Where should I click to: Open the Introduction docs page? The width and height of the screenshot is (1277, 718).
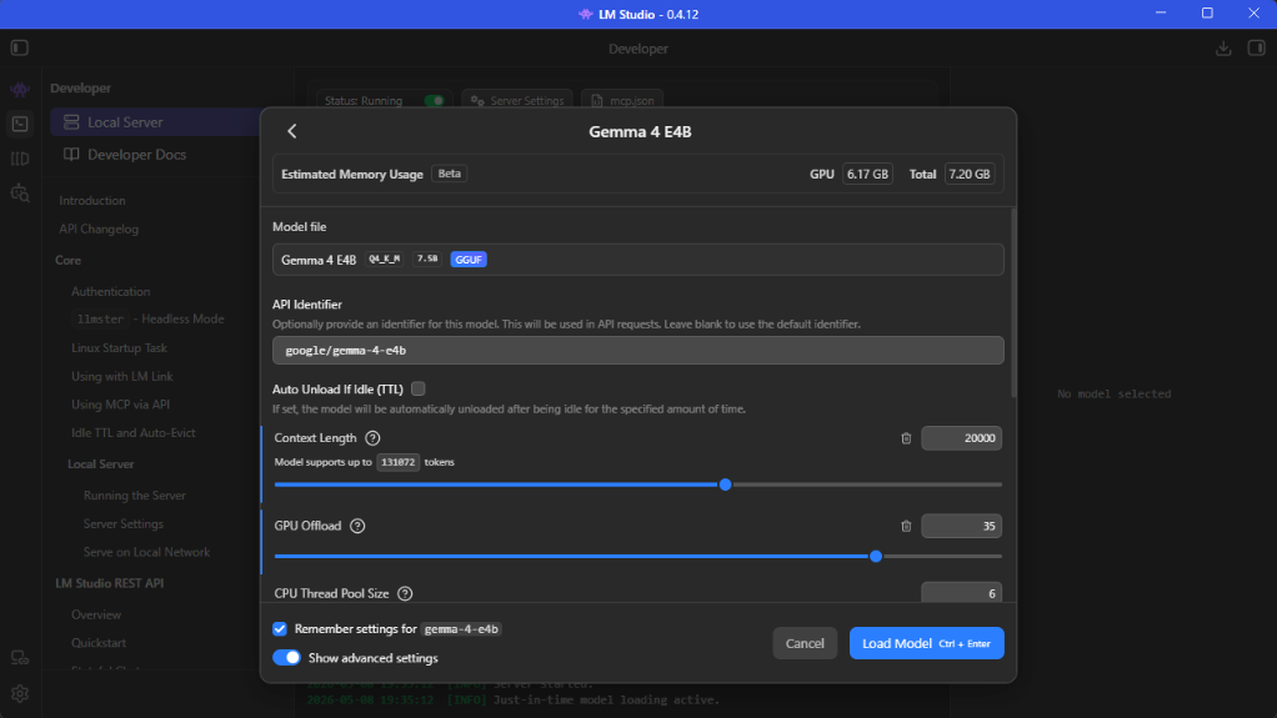(x=92, y=201)
